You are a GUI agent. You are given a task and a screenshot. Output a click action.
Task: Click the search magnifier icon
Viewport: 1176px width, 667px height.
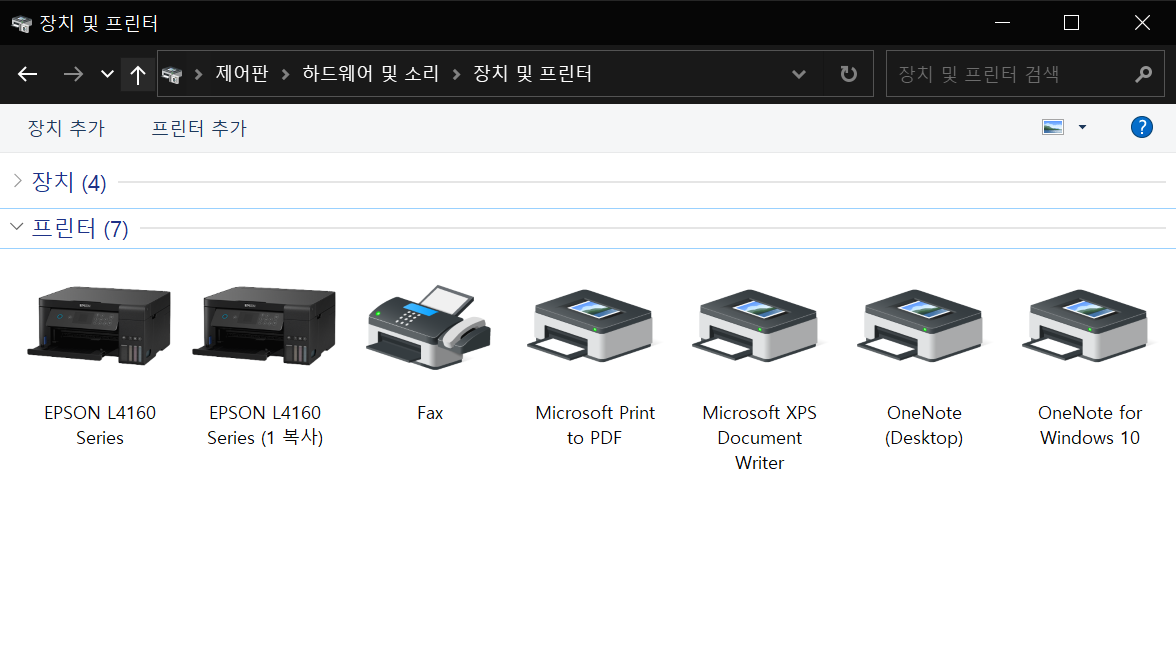point(1144,74)
